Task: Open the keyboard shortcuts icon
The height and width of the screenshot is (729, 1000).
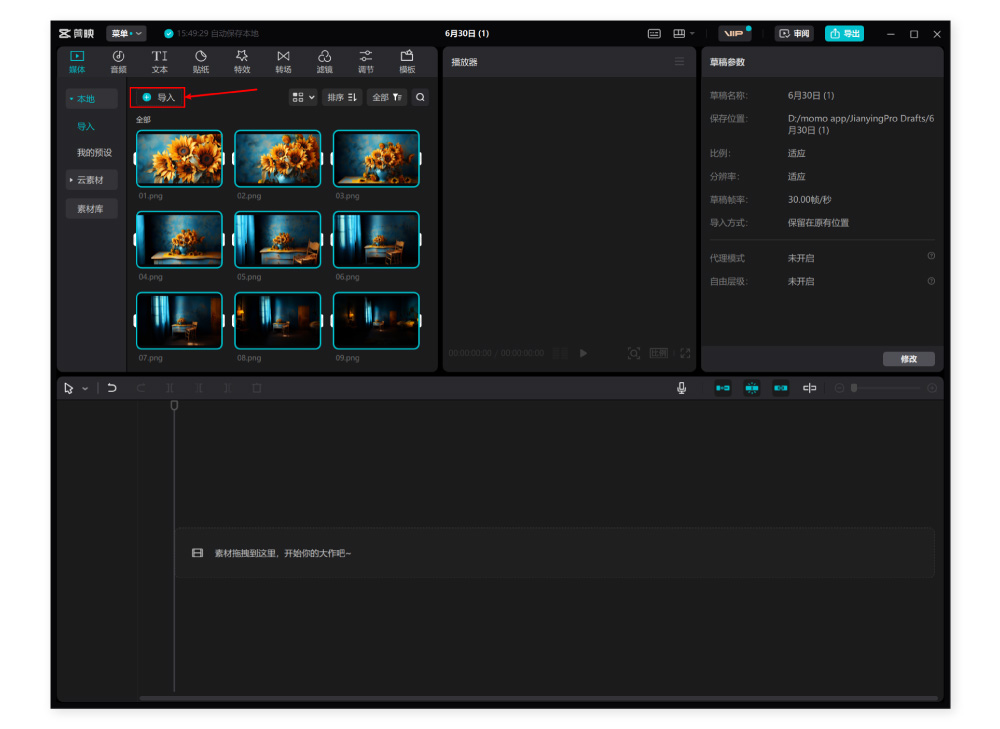Action: coord(654,34)
